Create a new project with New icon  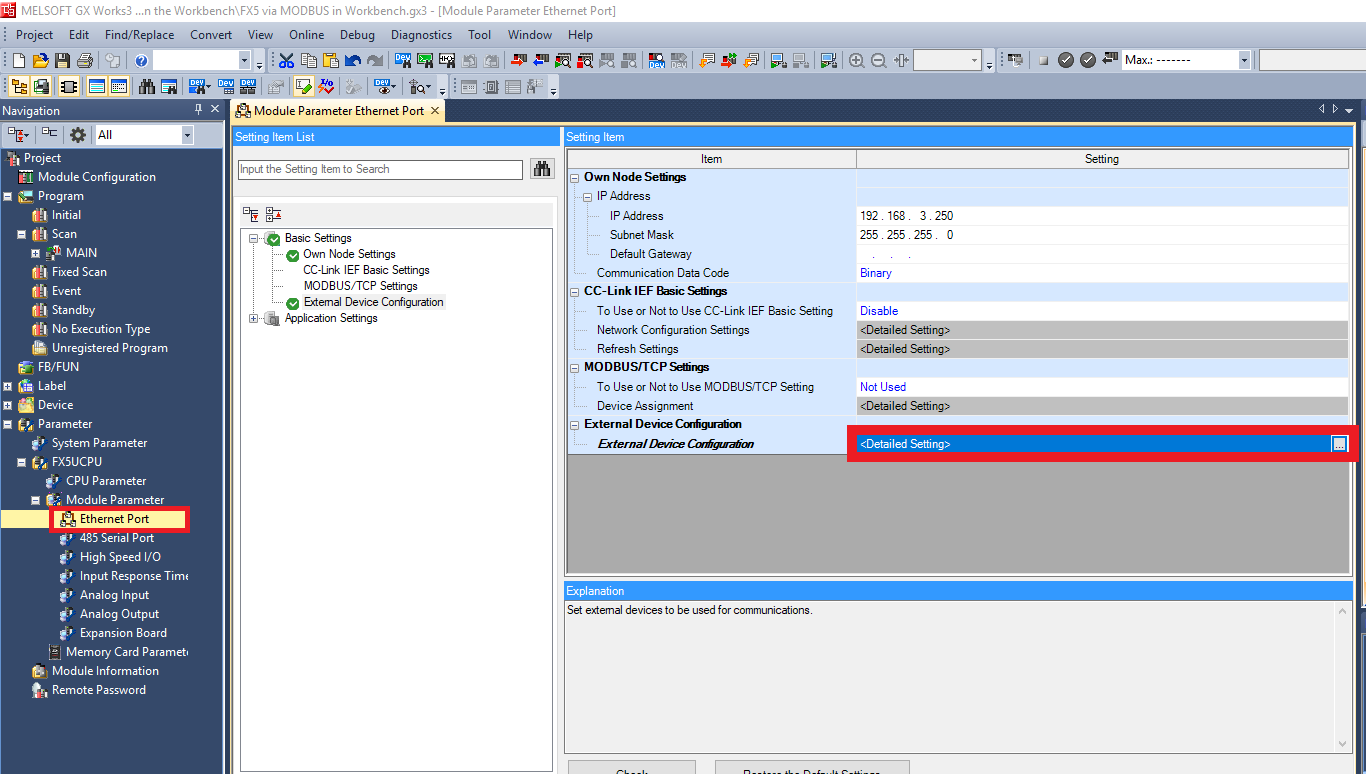18,60
